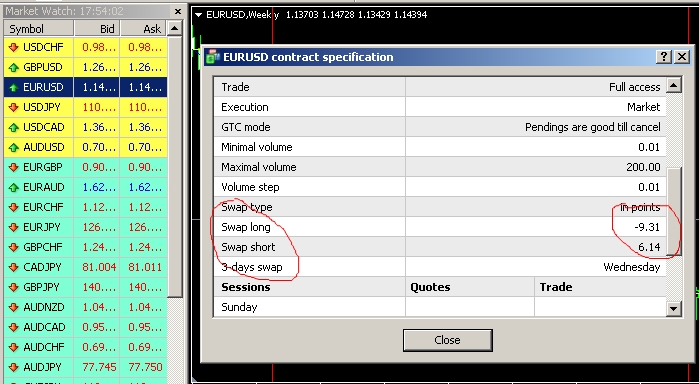The image size is (699, 384).
Task: Click the Maximal volume value 200.00
Action: [x=643, y=167]
